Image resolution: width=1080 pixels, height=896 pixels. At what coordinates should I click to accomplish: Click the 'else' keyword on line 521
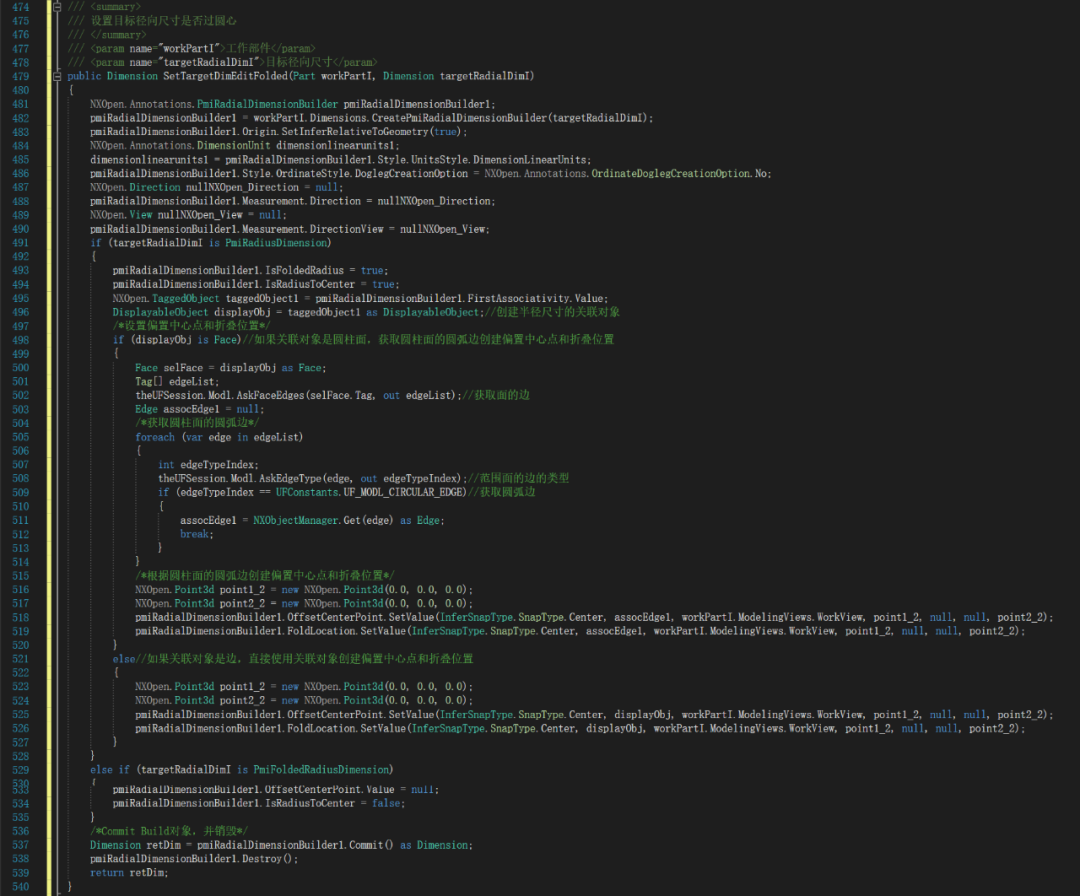[x=124, y=659]
